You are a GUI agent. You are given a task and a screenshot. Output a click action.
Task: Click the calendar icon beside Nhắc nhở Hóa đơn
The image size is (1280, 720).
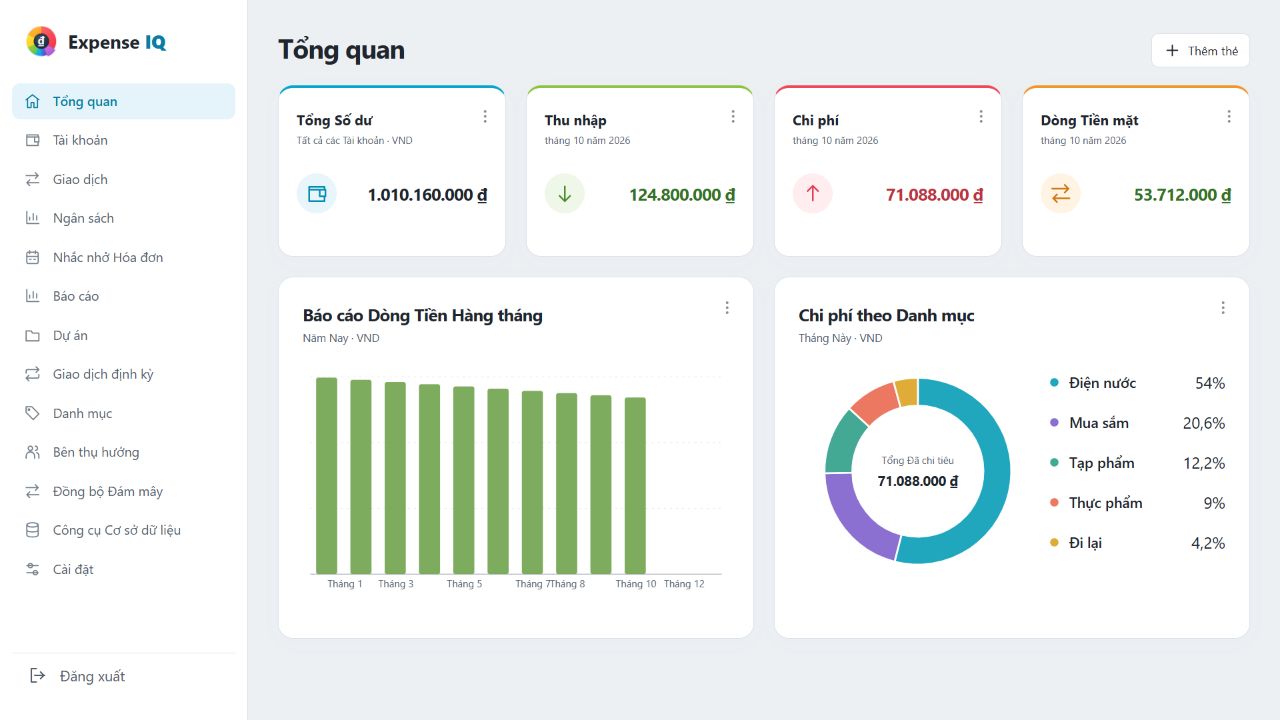[32, 257]
